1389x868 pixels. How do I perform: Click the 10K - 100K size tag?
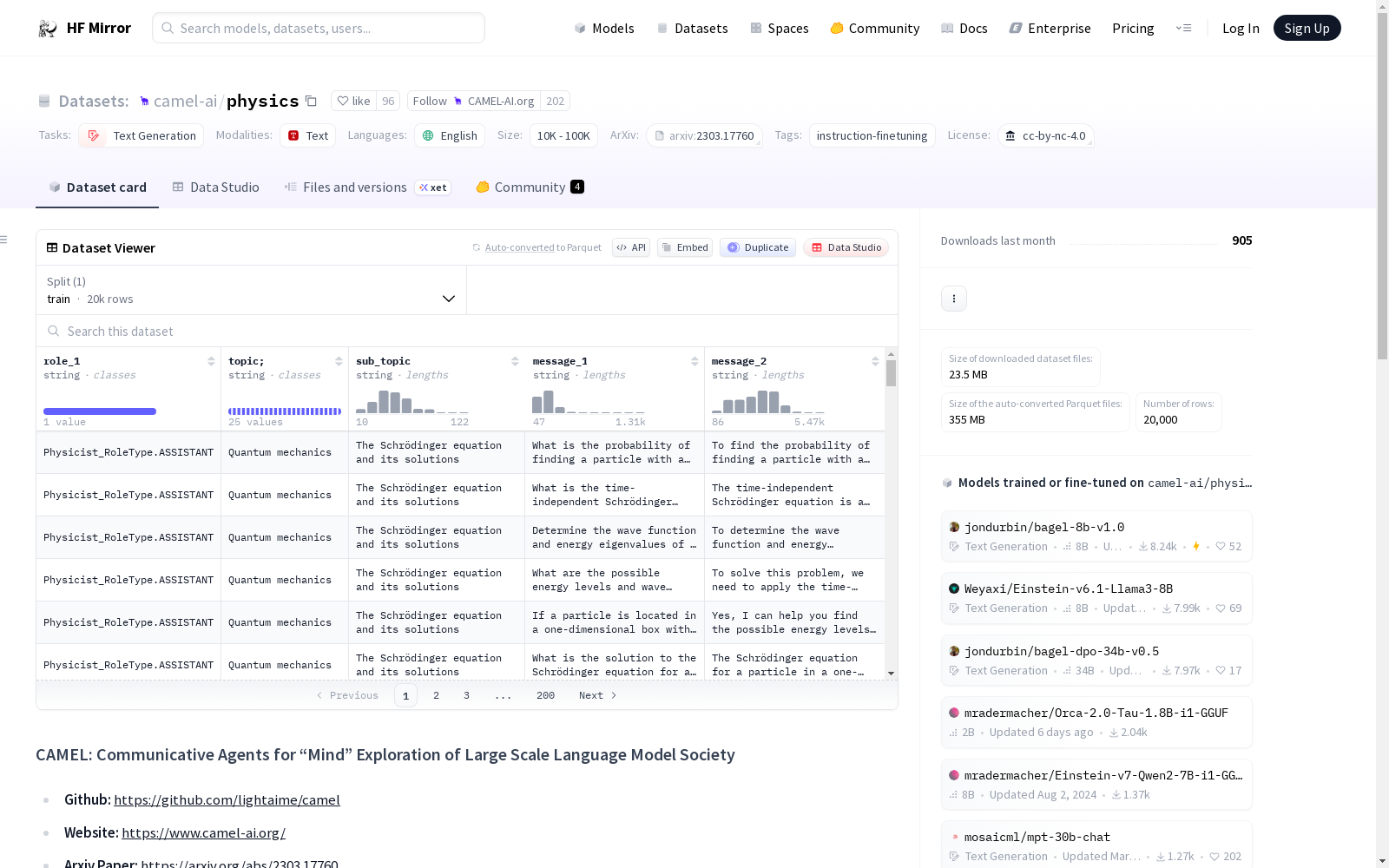tap(563, 135)
